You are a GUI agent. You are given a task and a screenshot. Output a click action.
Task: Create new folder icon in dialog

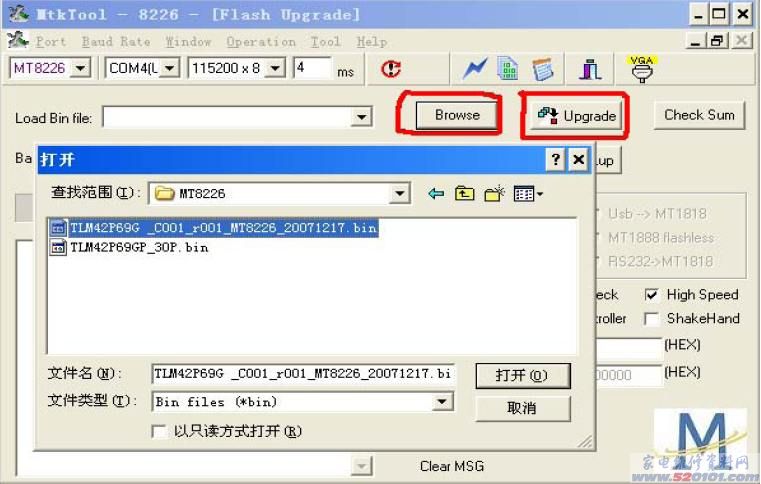click(494, 194)
